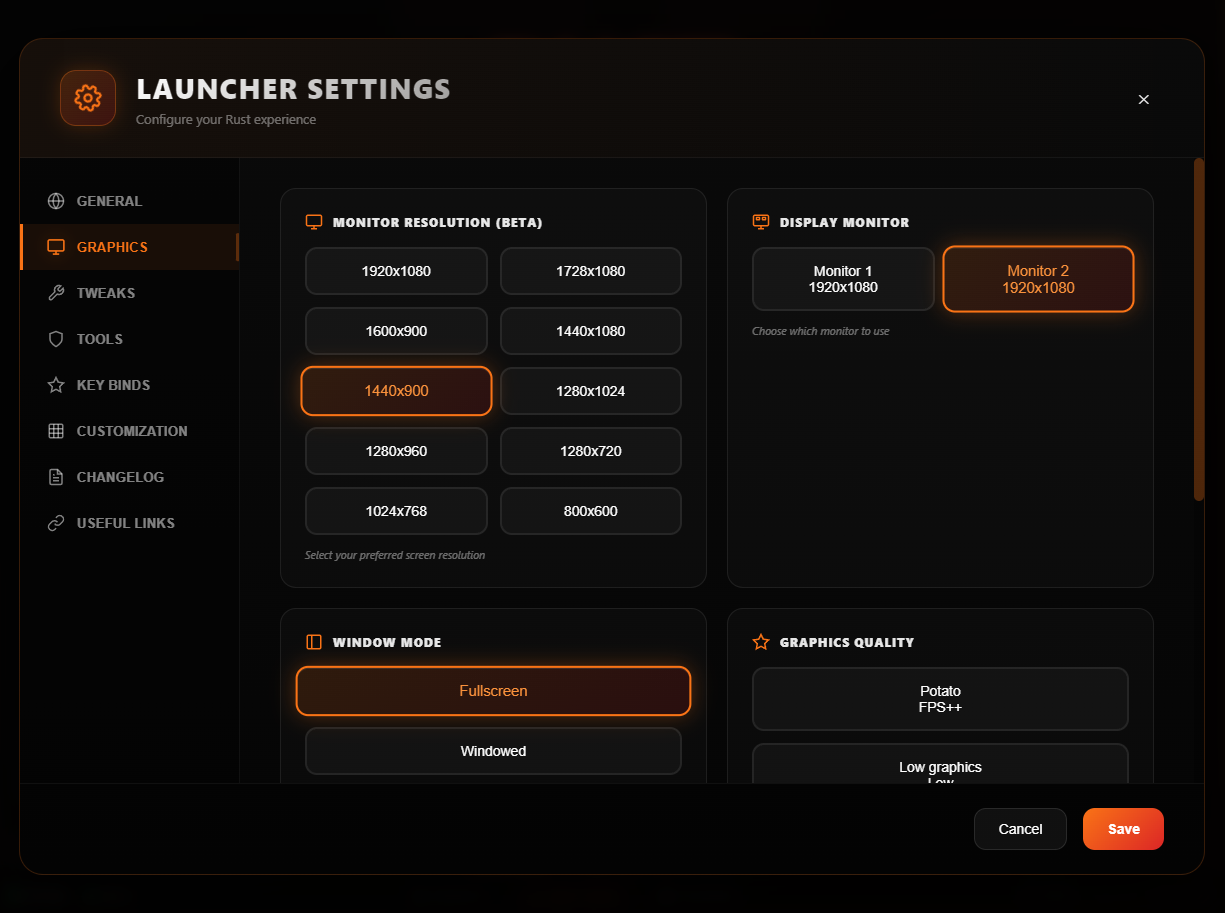This screenshot has height=913, width=1225.
Task: Click the wrench icon for Tweaks
Action: click(56, 293)
